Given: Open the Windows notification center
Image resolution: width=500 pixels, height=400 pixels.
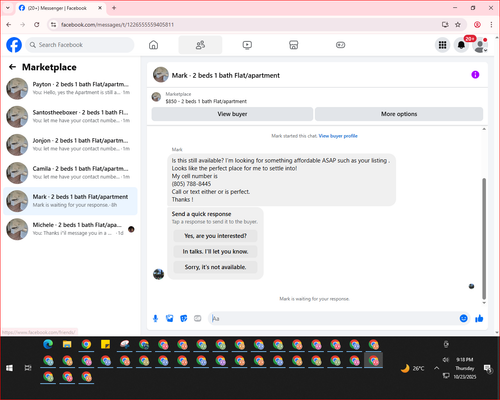Looking at the screenshot, I should click(488, 368).
